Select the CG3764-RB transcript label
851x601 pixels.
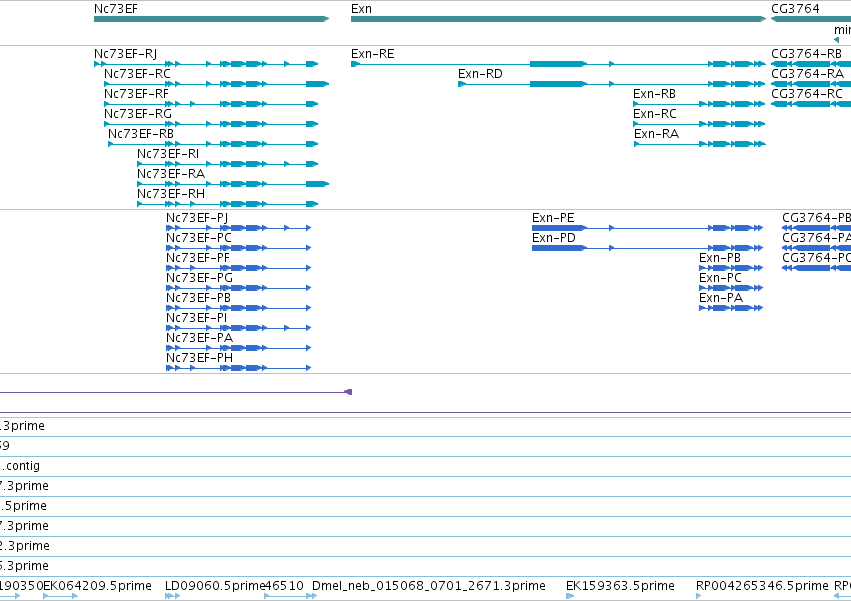(x=806, y=54)
